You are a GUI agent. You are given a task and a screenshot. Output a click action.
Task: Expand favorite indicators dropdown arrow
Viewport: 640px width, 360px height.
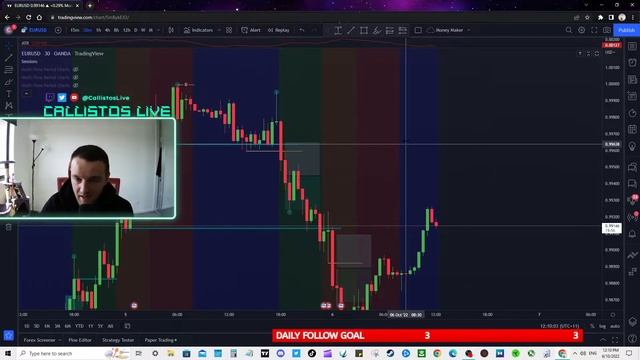tap(219, 30)
